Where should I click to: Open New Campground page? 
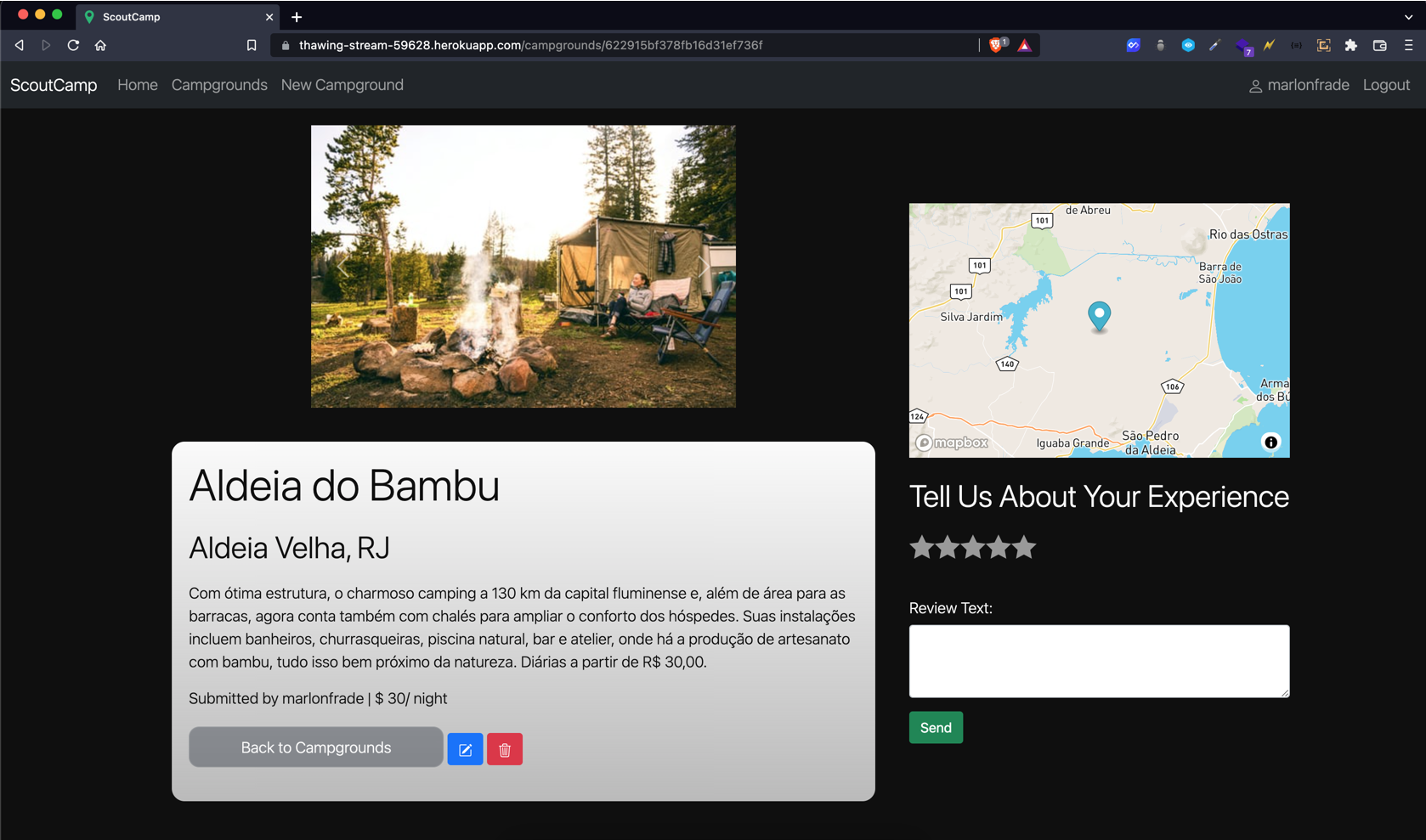point(342,85)
